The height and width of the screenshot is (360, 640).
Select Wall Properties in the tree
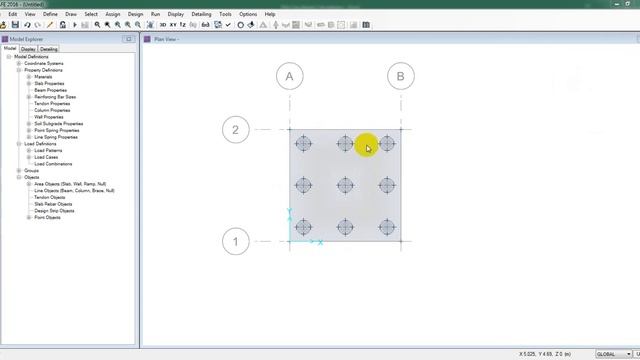[49, 117]
